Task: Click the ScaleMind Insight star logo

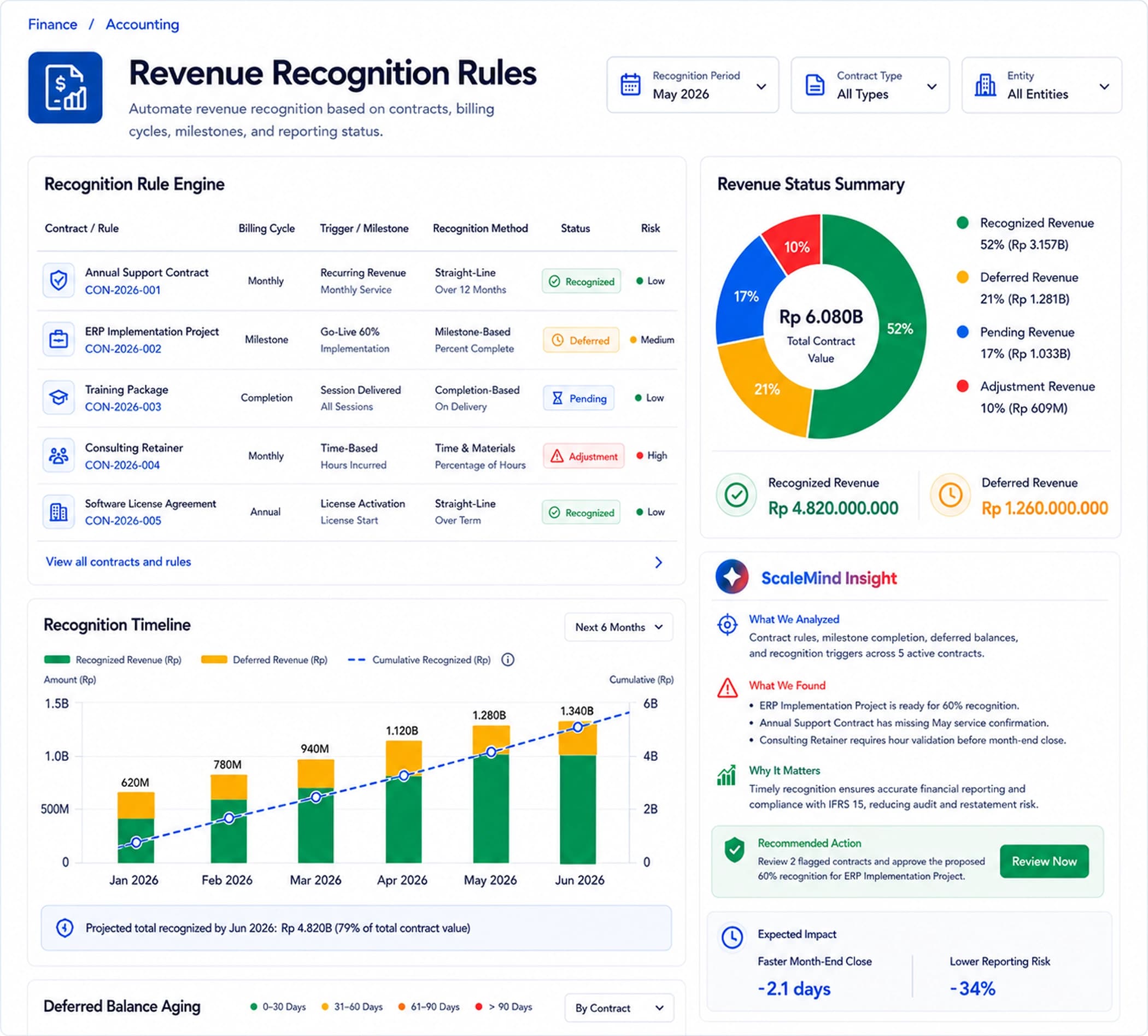Action: [x=733, y=577]
